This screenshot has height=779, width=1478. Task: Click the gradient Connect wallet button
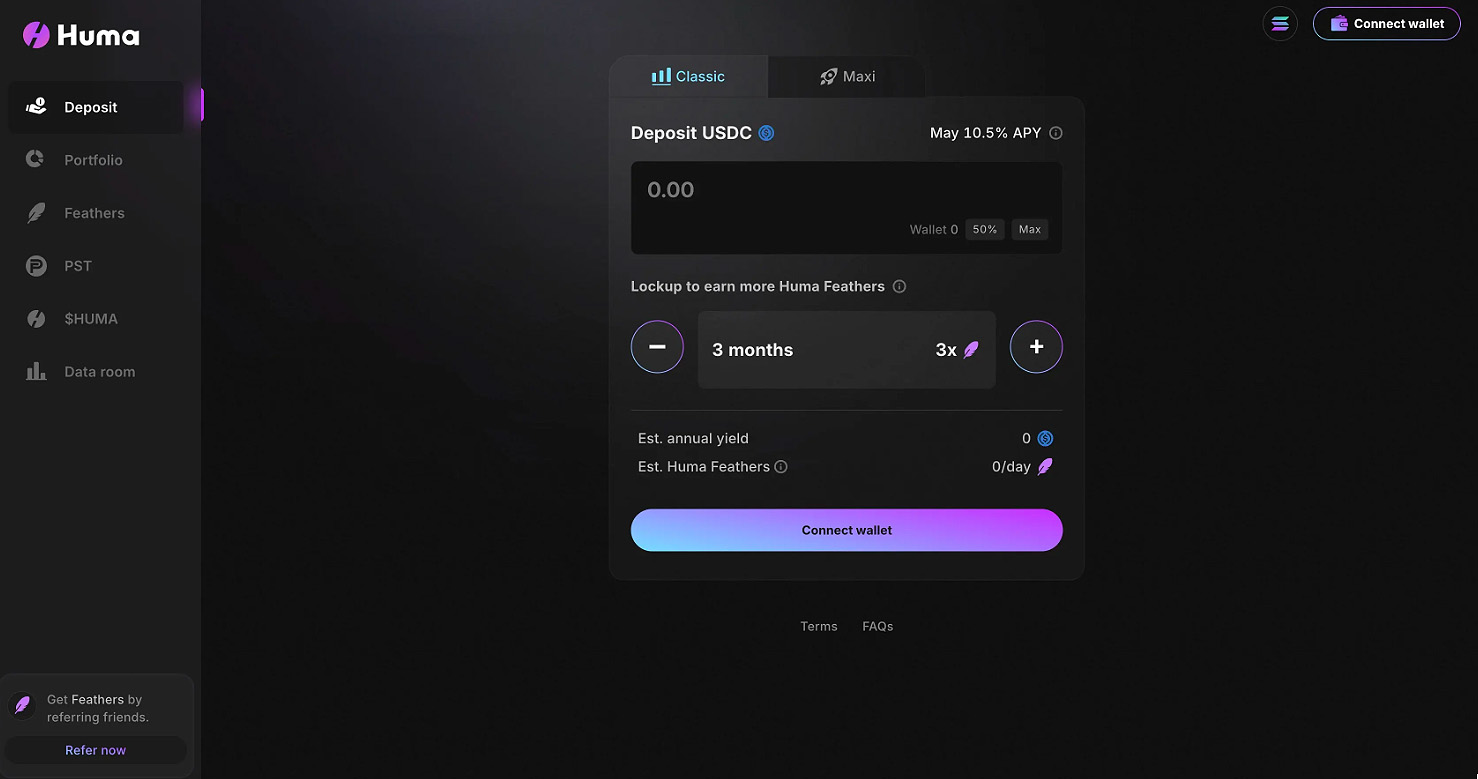click(846, 530)
